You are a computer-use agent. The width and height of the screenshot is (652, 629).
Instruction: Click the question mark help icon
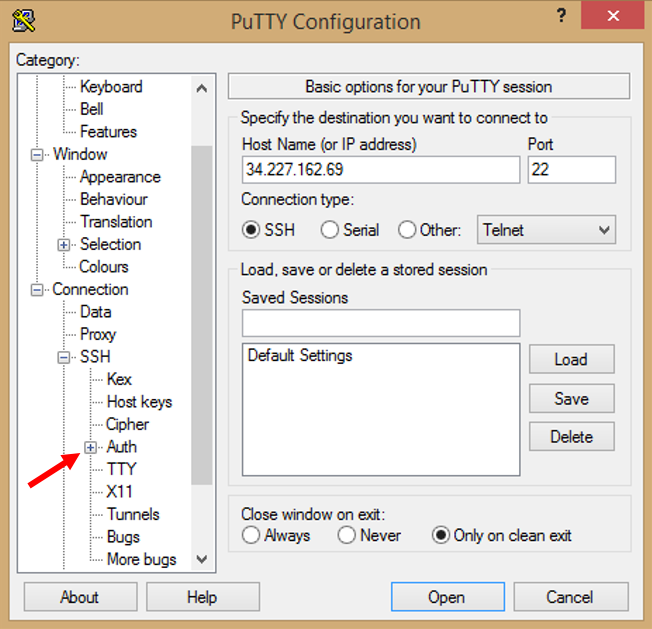tap(556, 18)
